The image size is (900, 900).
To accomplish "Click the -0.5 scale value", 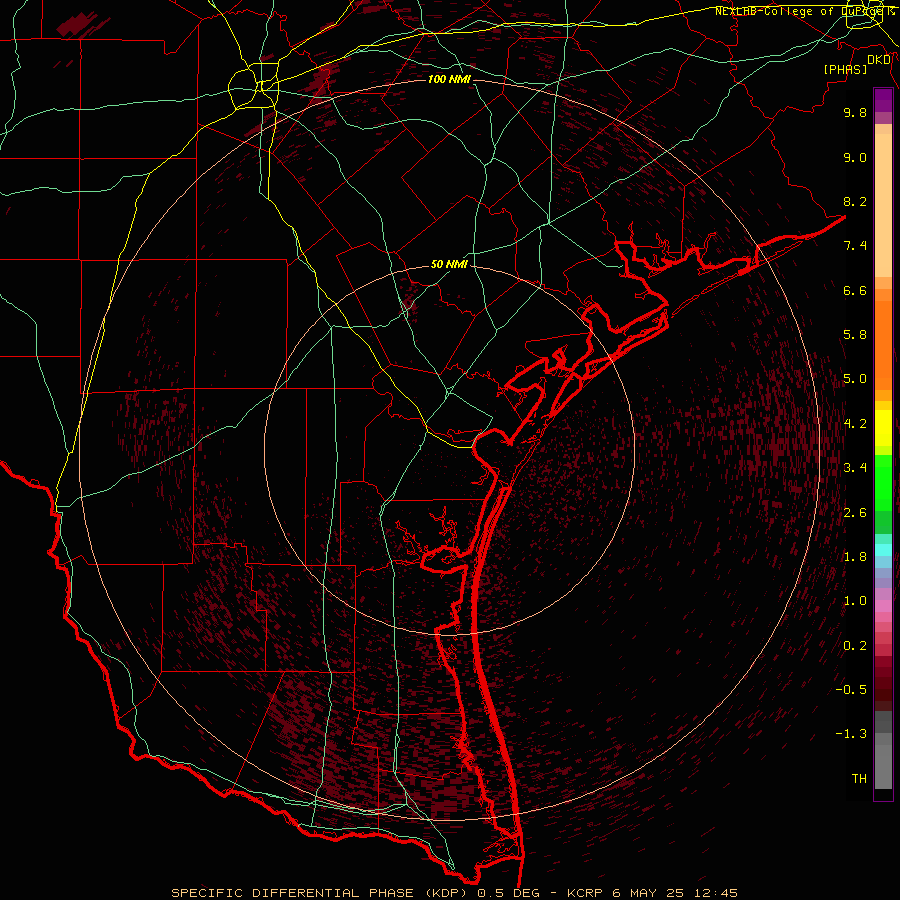I will pos(851,690).
